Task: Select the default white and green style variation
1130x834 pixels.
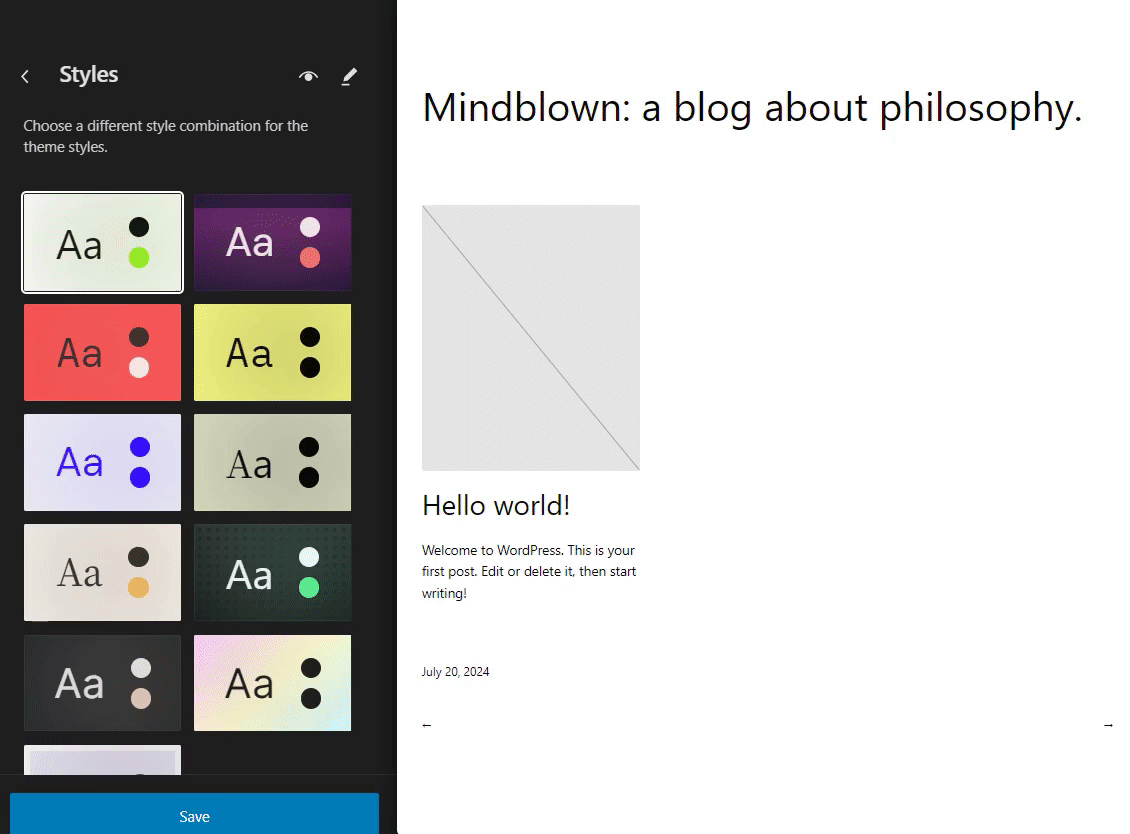Action: pos(102,242)
